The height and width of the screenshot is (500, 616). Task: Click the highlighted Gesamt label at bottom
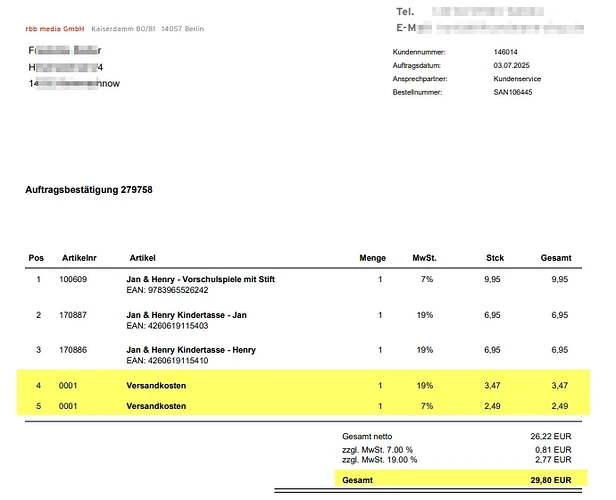tap(358, 480)
